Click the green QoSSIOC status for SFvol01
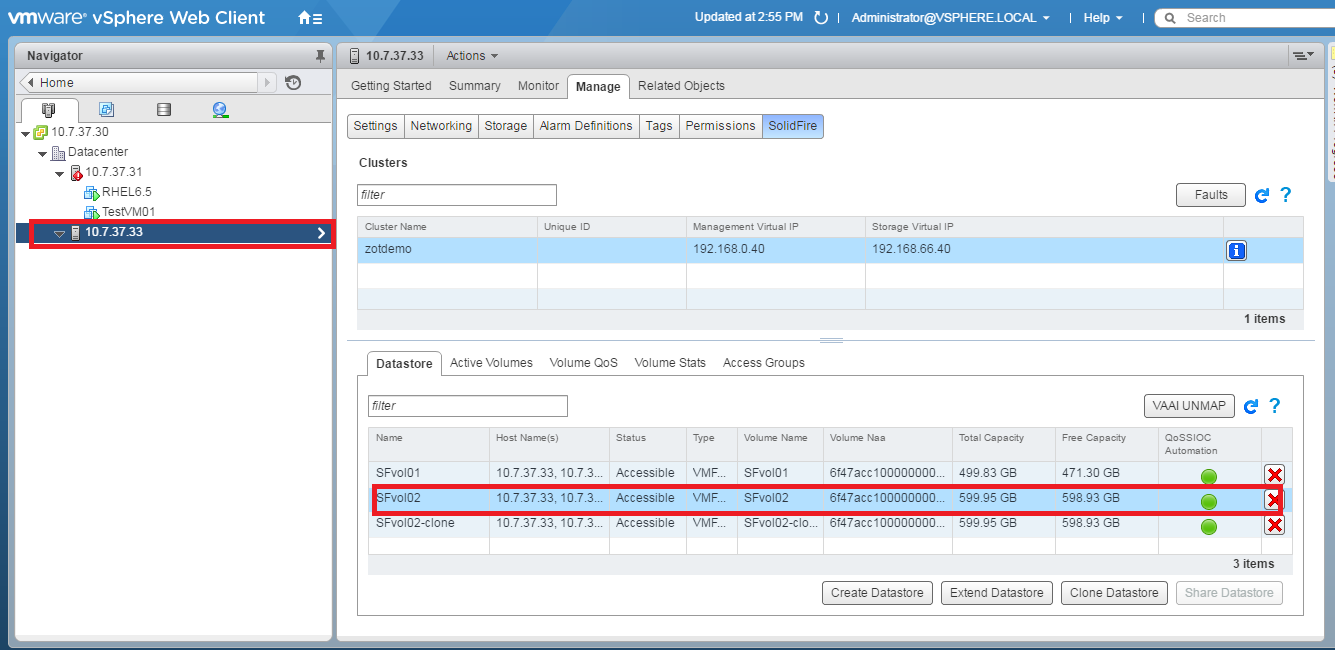 (1209, 476)
